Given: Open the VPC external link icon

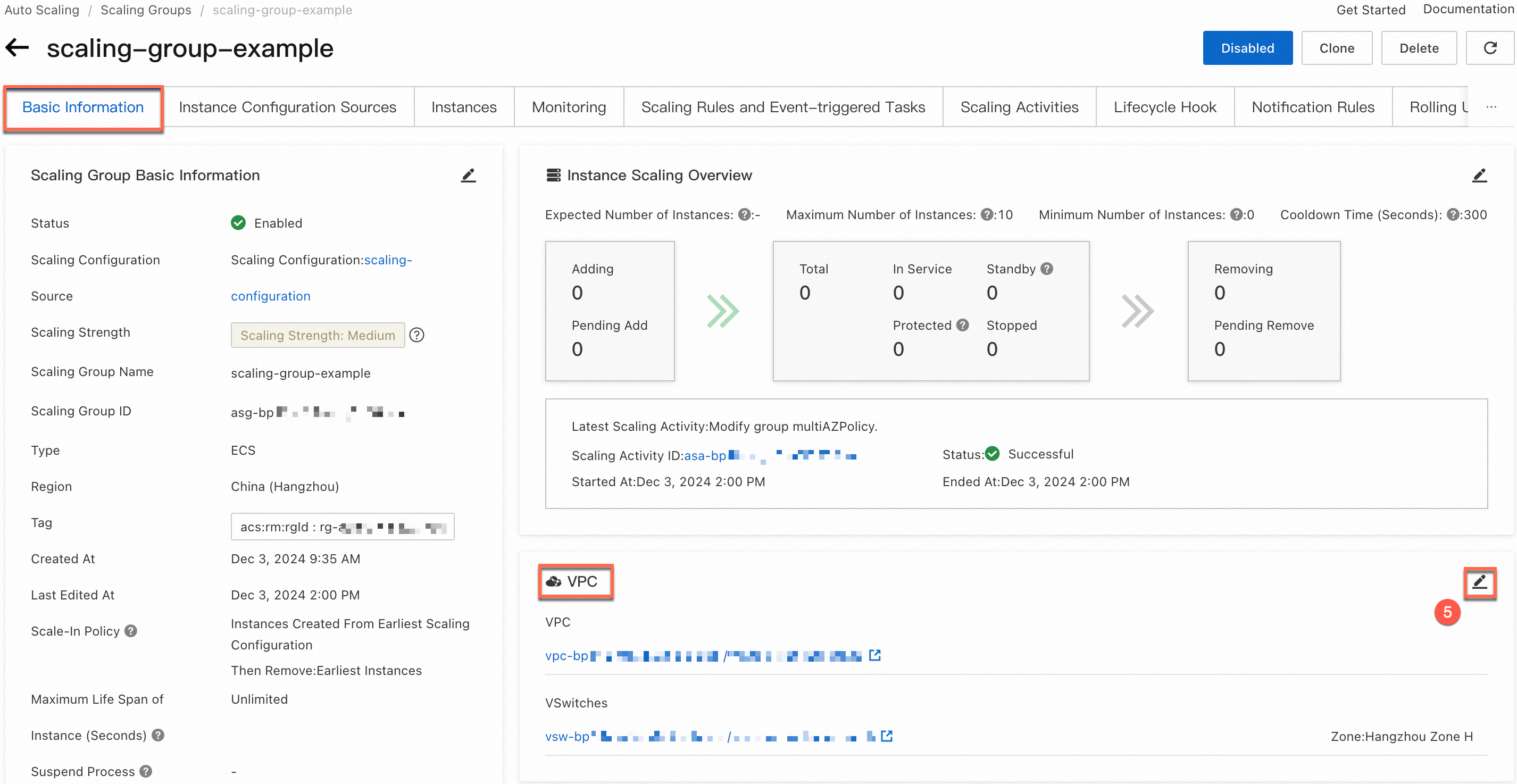Looking at the screenshot, I should pyautogui.click(x=875, y=655).
